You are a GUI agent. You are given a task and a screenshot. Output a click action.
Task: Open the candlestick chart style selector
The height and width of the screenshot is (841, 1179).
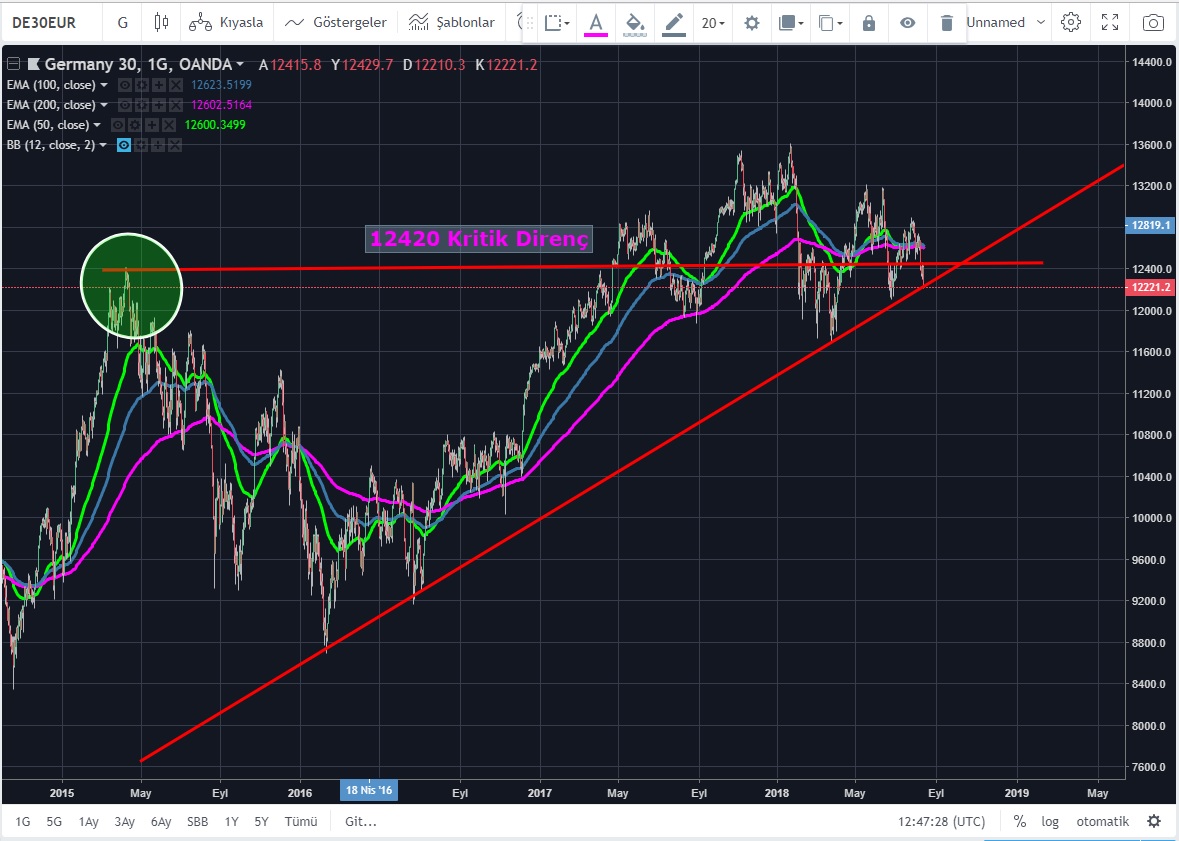[x=162, y=22]
